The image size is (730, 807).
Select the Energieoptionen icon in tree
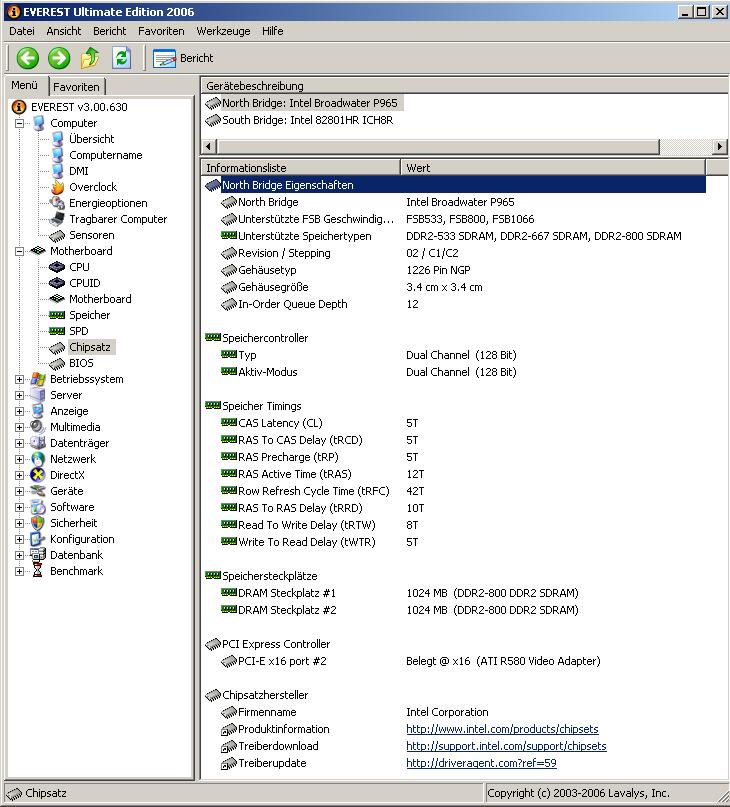[x=57, y=203]
